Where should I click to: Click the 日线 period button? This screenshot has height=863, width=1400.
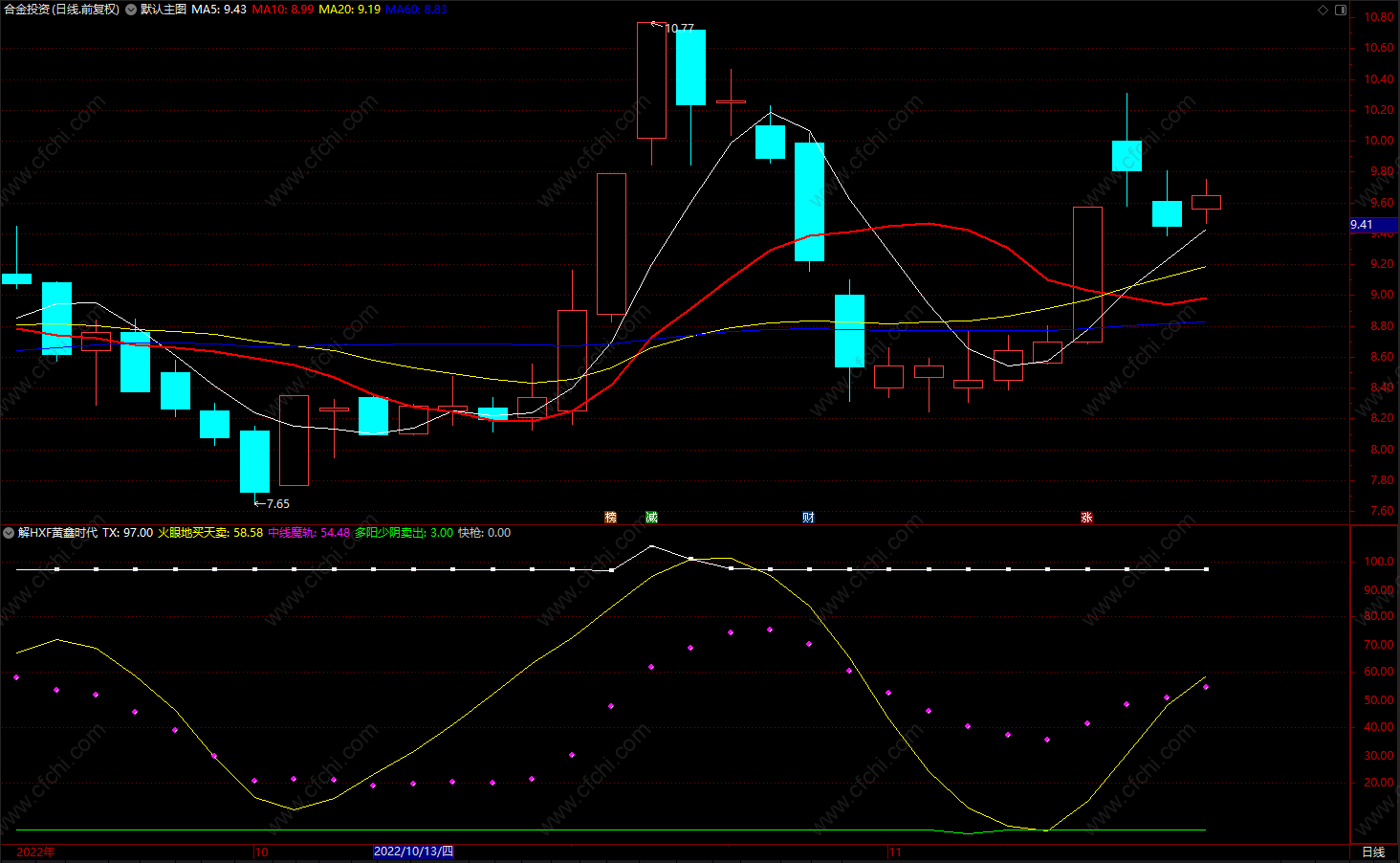pyautogui.click(x=1373, y=852)
